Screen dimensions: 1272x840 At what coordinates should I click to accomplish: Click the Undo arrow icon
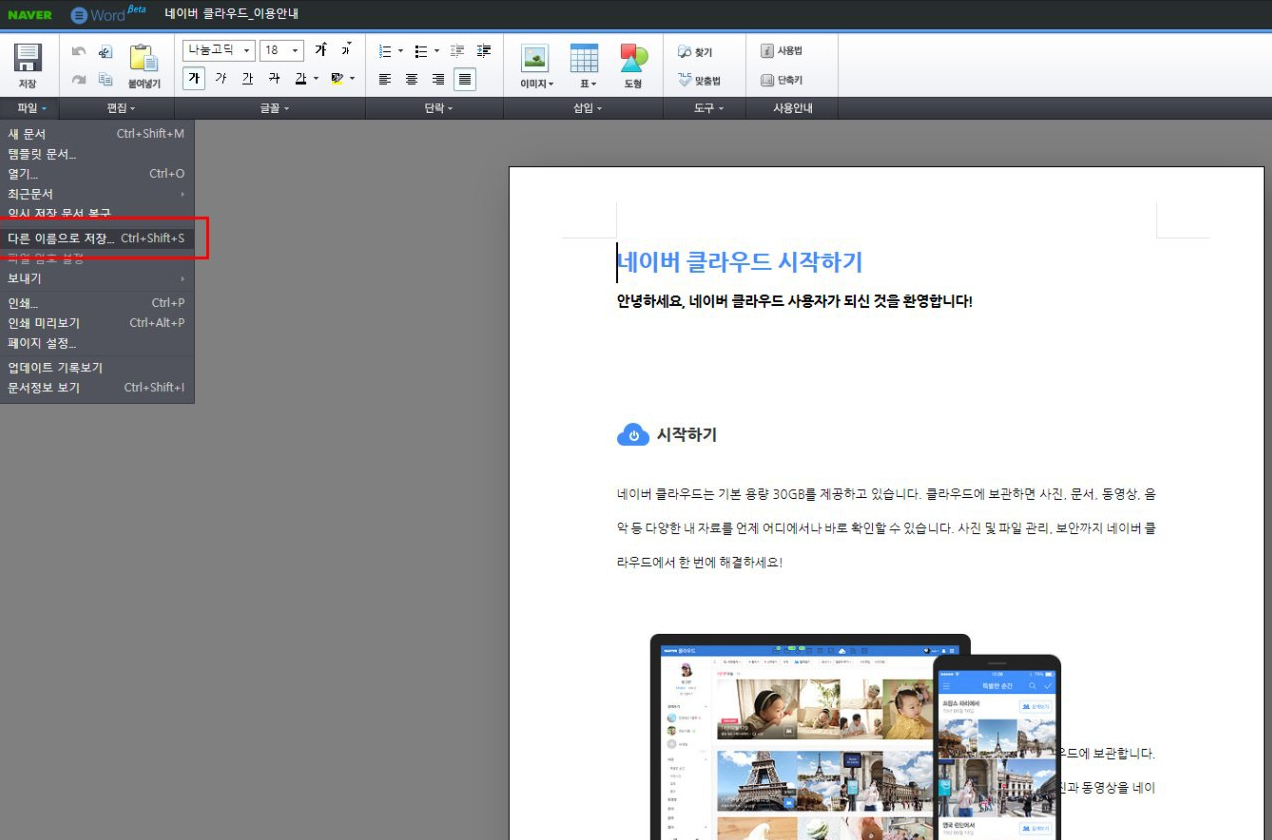(79, 52)
